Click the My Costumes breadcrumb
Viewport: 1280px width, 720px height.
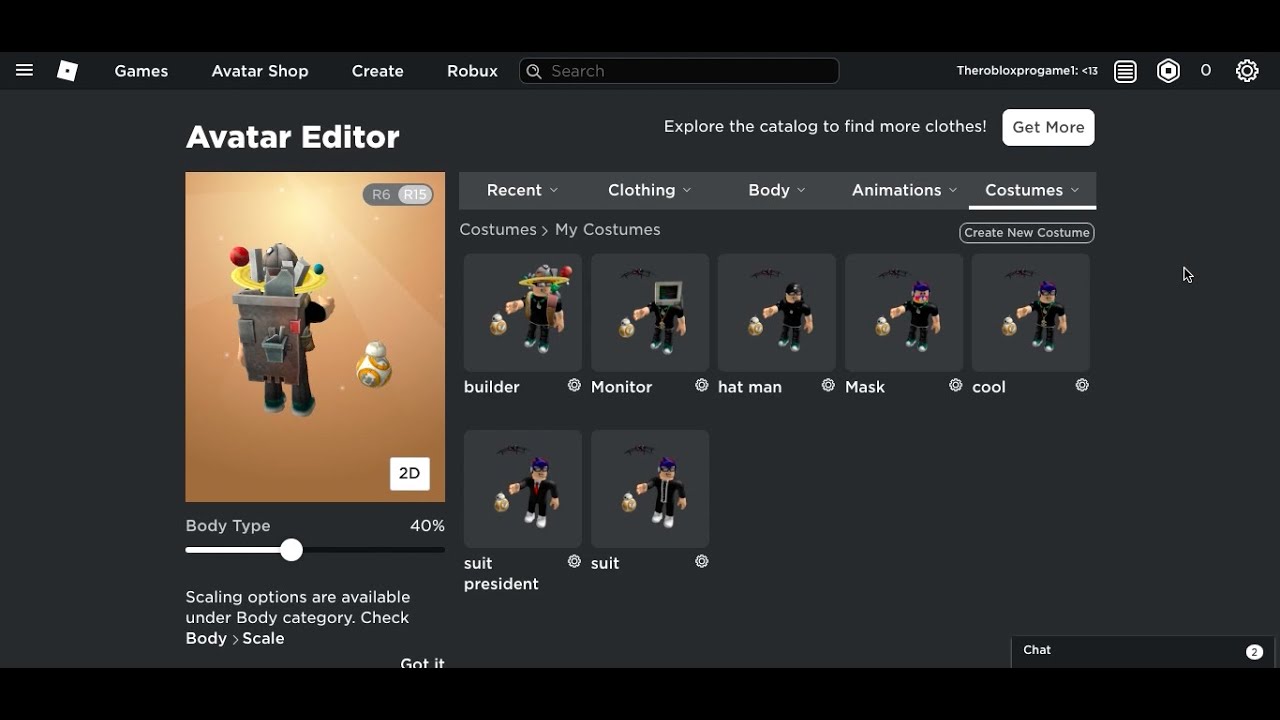[607, 229]
